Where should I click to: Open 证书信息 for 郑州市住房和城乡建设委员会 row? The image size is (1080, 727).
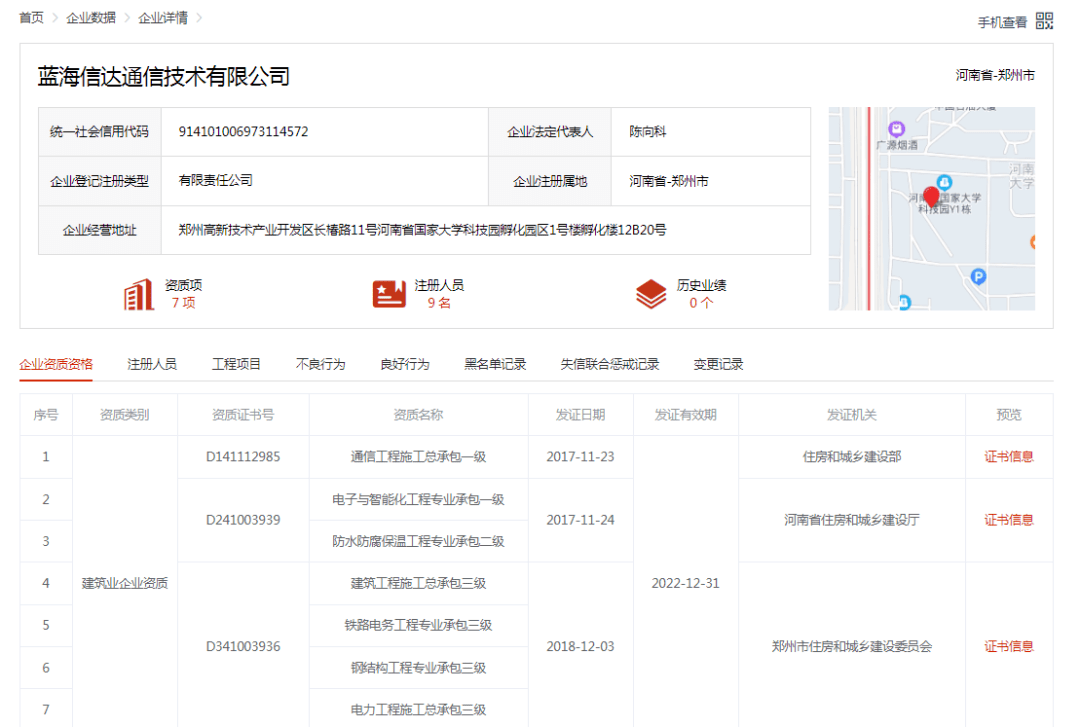click(x=1008, y=646)
